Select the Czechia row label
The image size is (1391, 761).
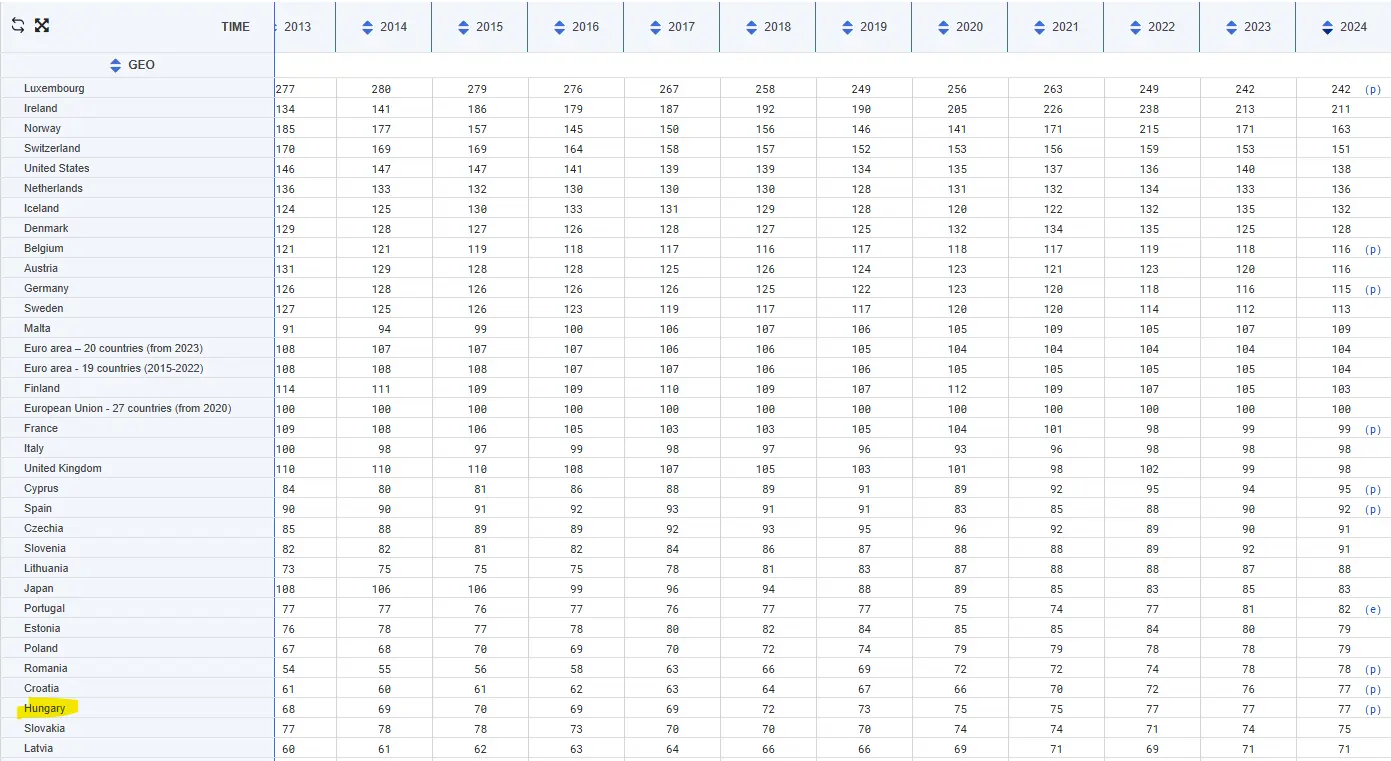pos(44,528)
